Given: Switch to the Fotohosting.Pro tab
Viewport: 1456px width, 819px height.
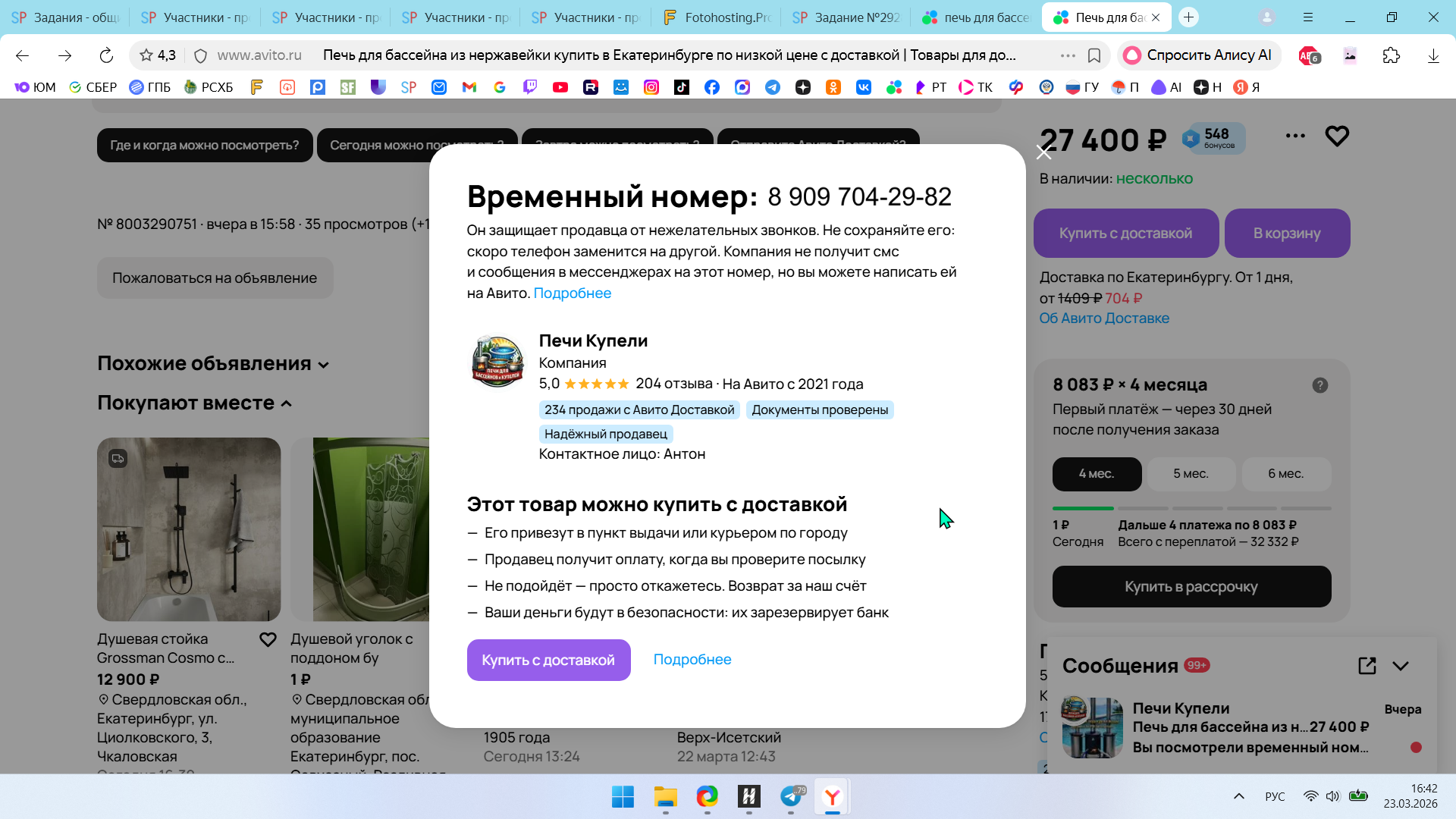Looking at the screenshot, I should click(717, 17).
